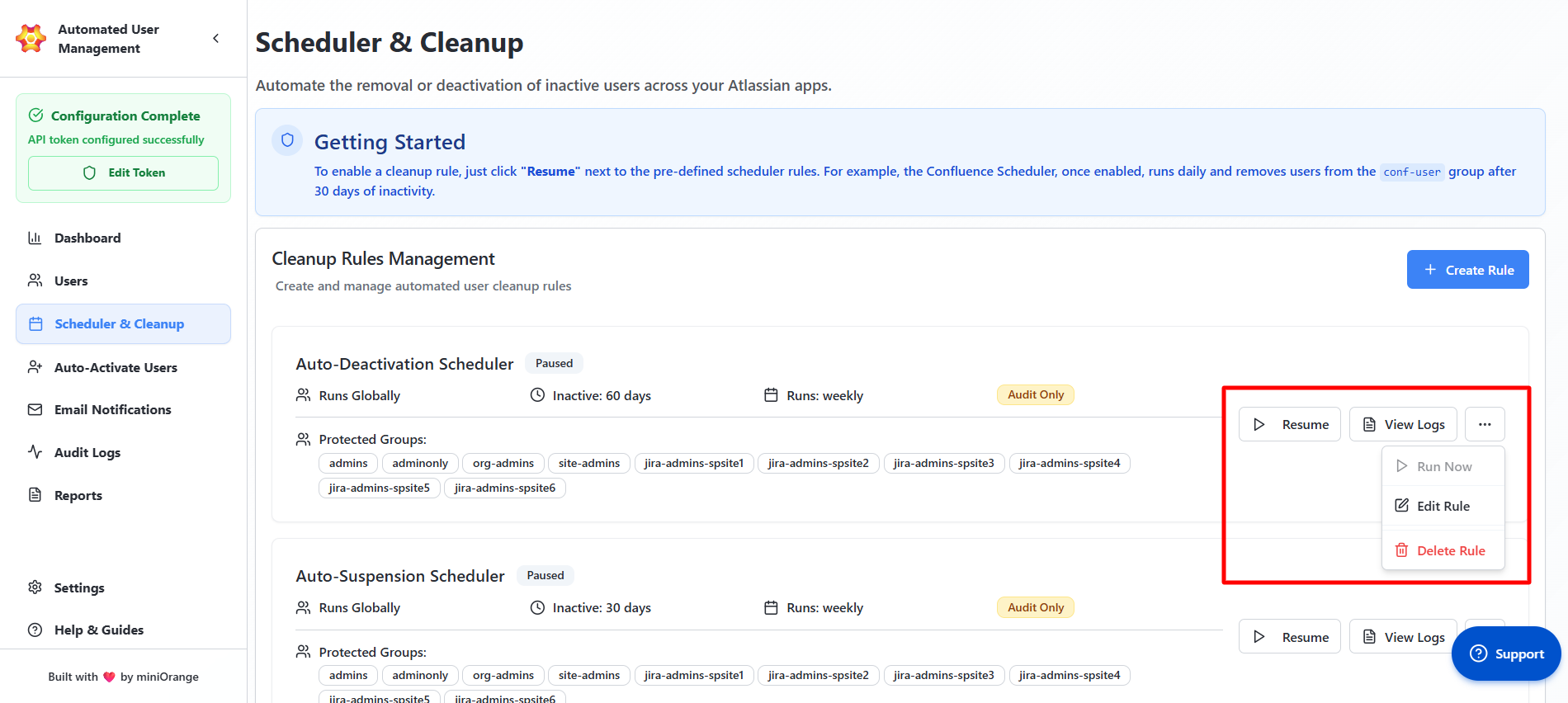Open Email Notifications page
This screenshot has height=703, width=1568.
pos(123,410)
